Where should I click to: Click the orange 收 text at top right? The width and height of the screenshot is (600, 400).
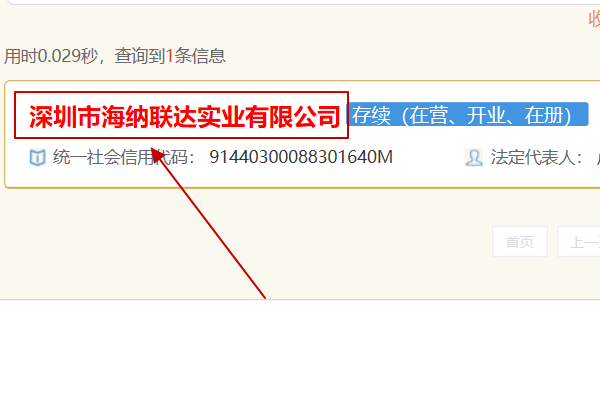point(594,18)
